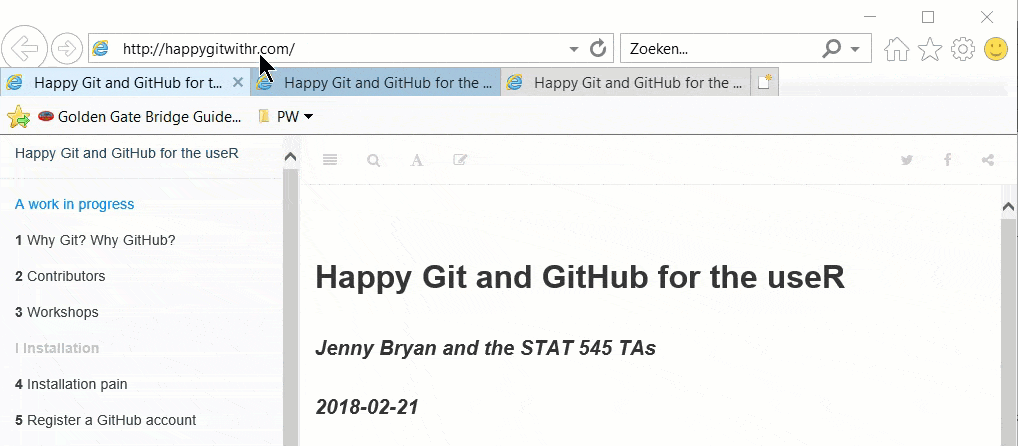Click the Add to favorites bar star icon

pyautogui.click(x=18, y=117)
